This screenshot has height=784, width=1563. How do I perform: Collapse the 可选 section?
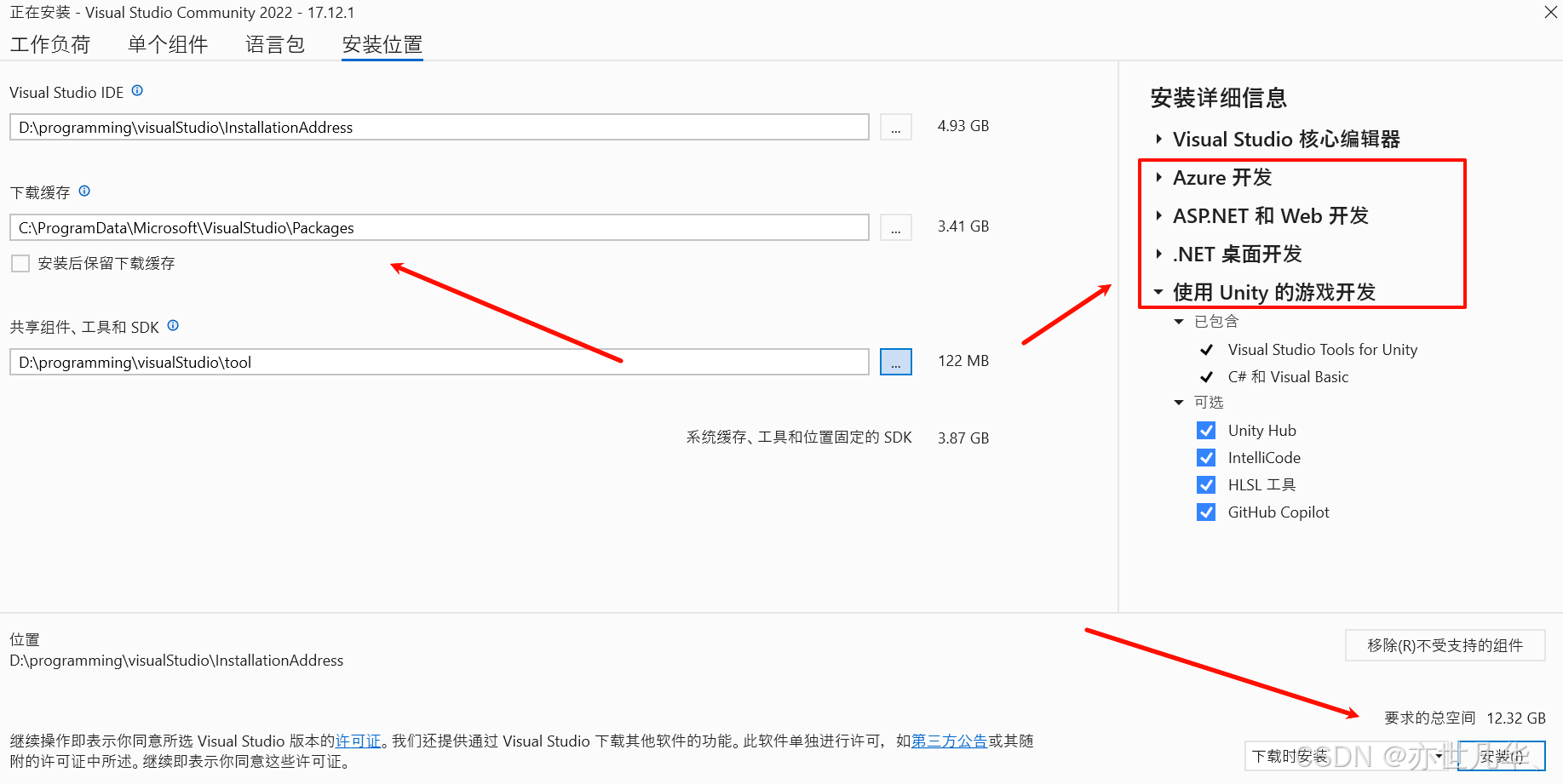coord(1179,403)
